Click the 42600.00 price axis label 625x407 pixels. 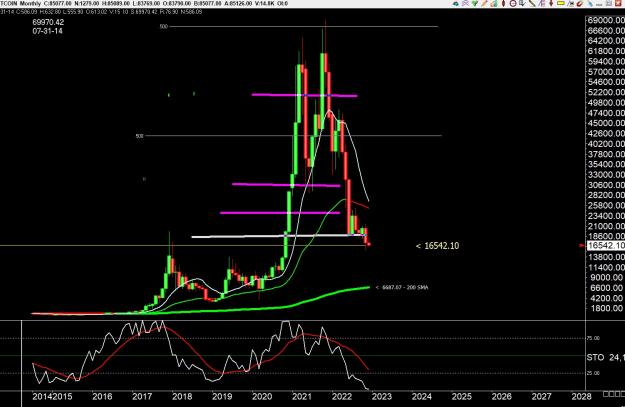tap(606, 134)
